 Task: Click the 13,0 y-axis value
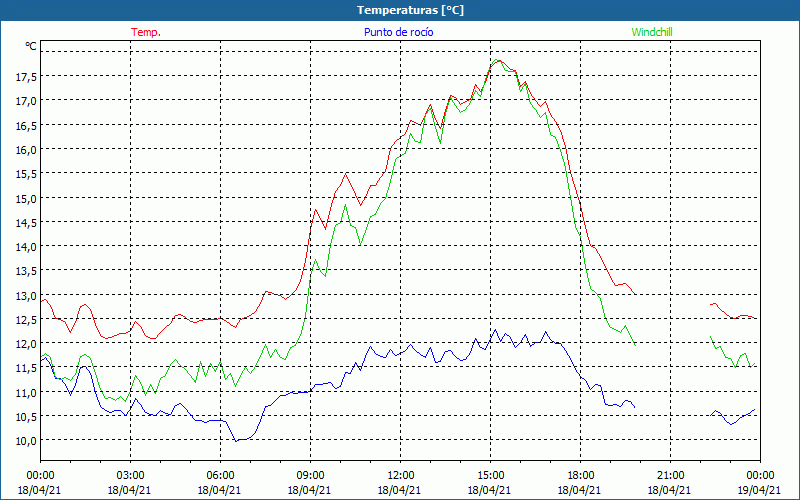[x=26, y=295]
